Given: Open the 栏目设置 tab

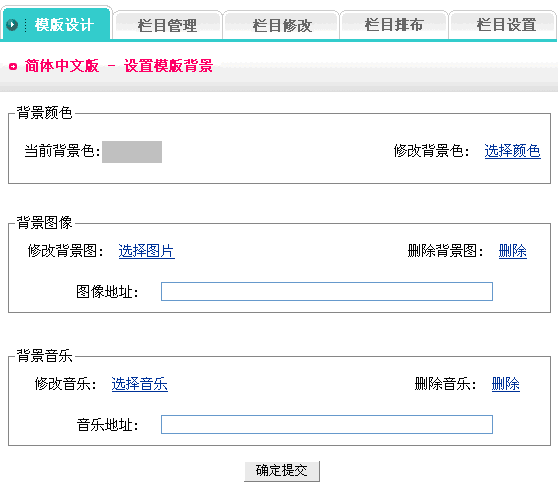Looking at the screenshot, I should point(504,25).
